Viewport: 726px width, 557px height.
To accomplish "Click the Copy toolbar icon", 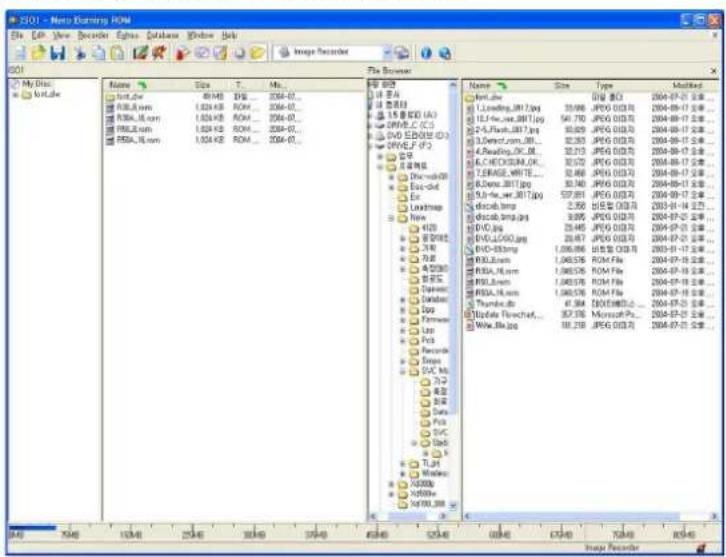I will tap(99, 53).
